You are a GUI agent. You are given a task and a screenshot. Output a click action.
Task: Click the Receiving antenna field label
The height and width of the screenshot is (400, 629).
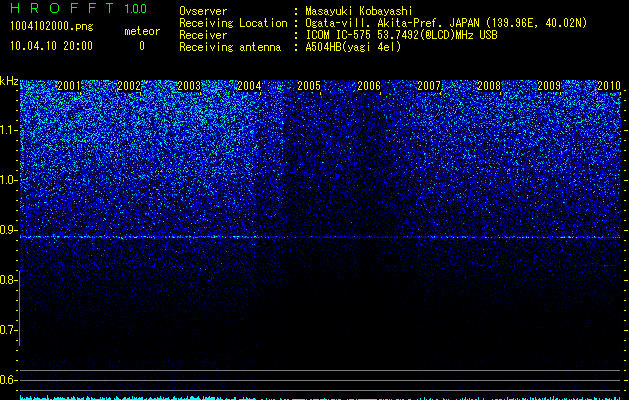pyautogui.click(x=230, y=47)
